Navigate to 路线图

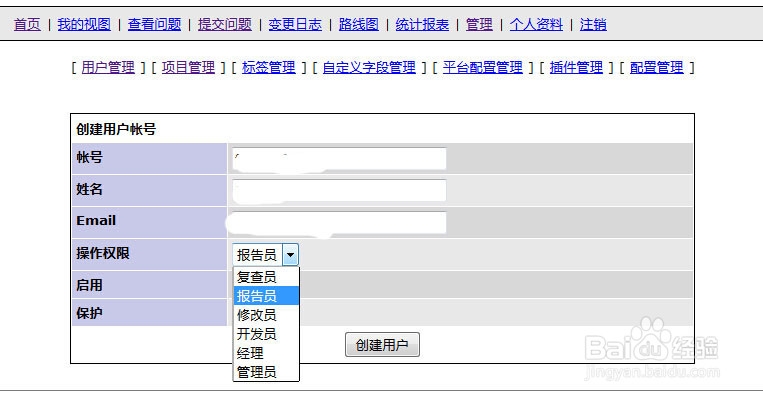pos(359,24)
